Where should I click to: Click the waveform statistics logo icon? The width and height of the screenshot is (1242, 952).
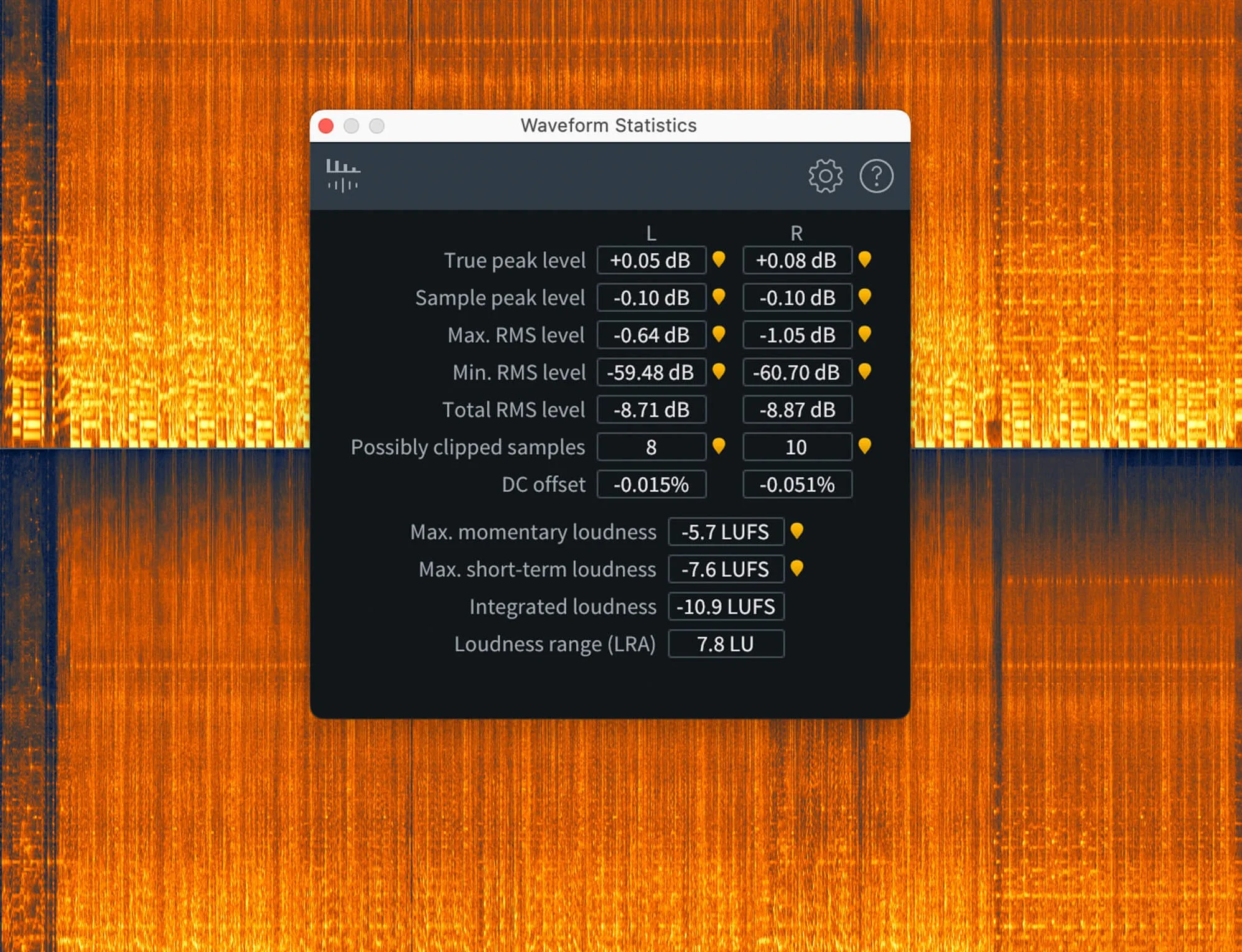[x=343, y=175]
